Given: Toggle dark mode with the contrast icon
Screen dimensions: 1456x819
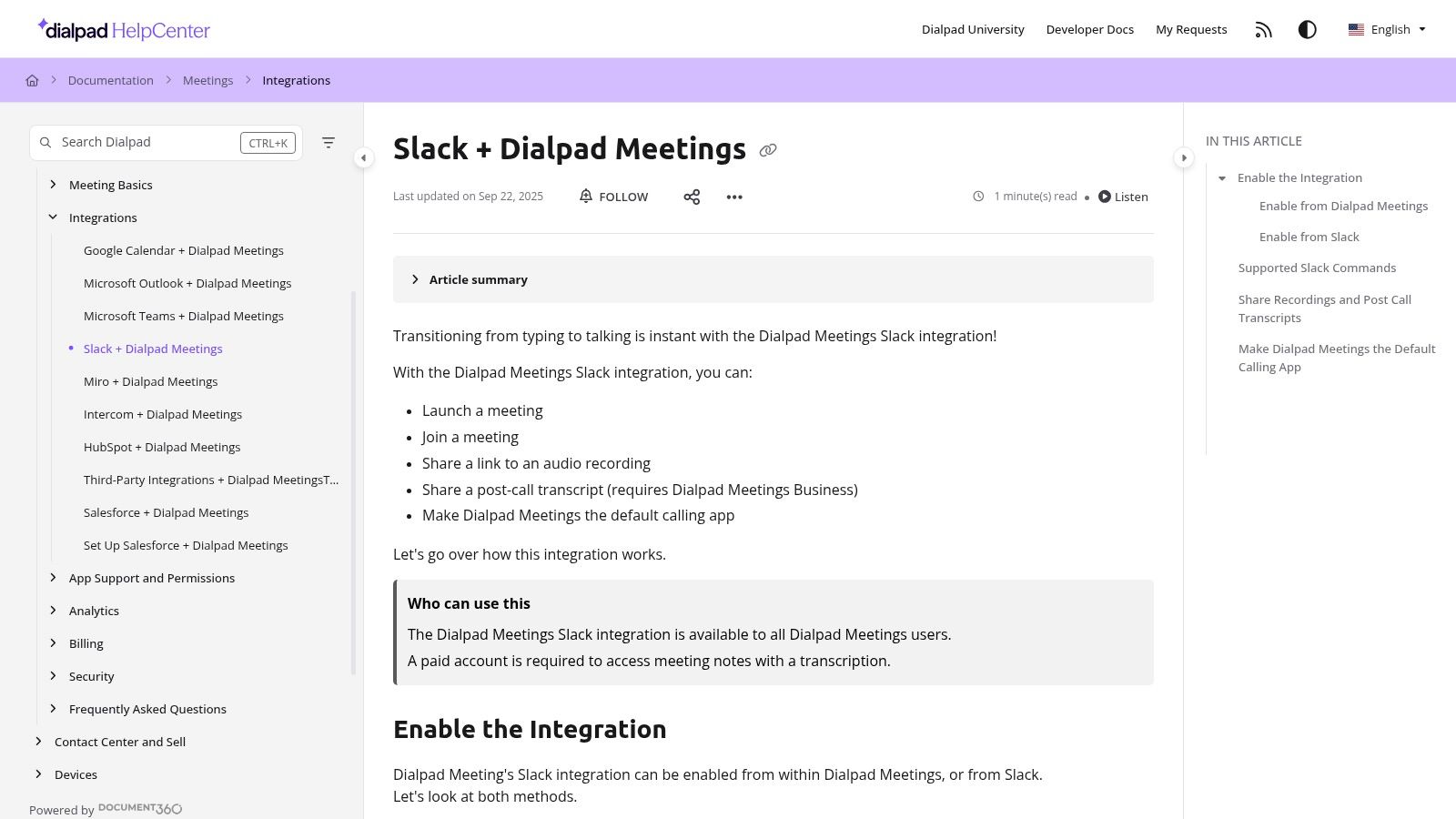Looking at the screenshot, I should pos(1308,29).
